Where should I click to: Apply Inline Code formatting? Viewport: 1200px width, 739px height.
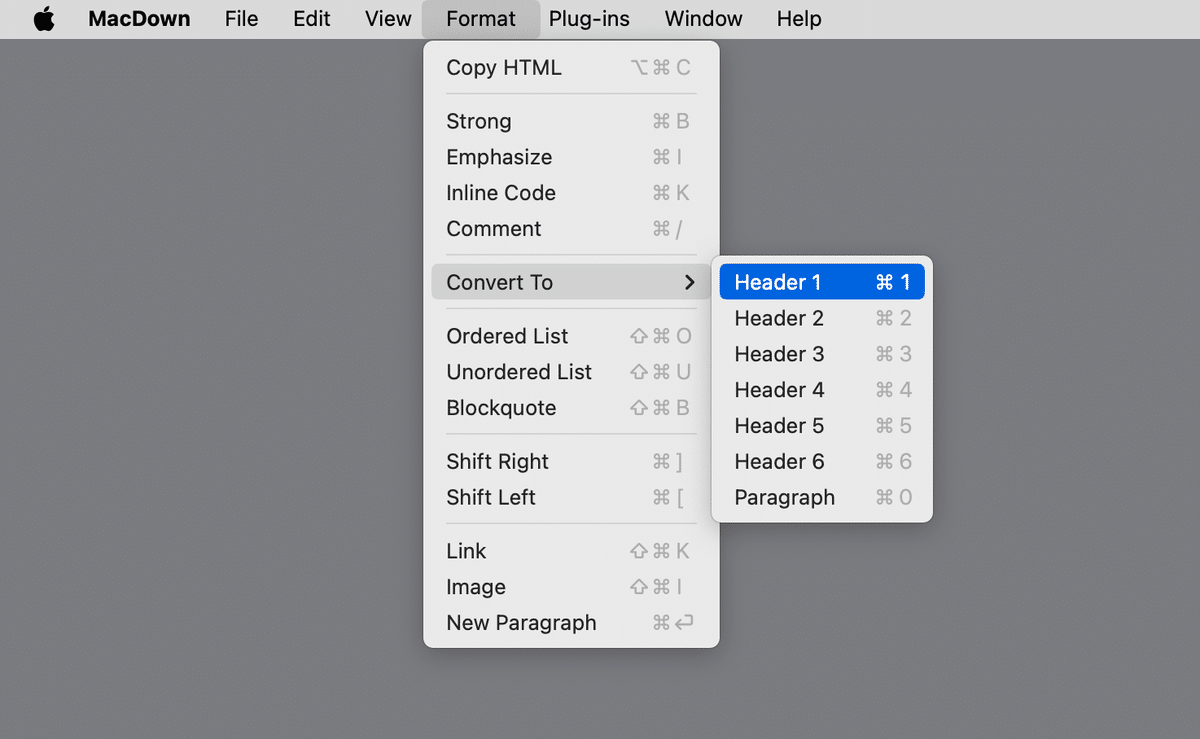click(571, 194)
